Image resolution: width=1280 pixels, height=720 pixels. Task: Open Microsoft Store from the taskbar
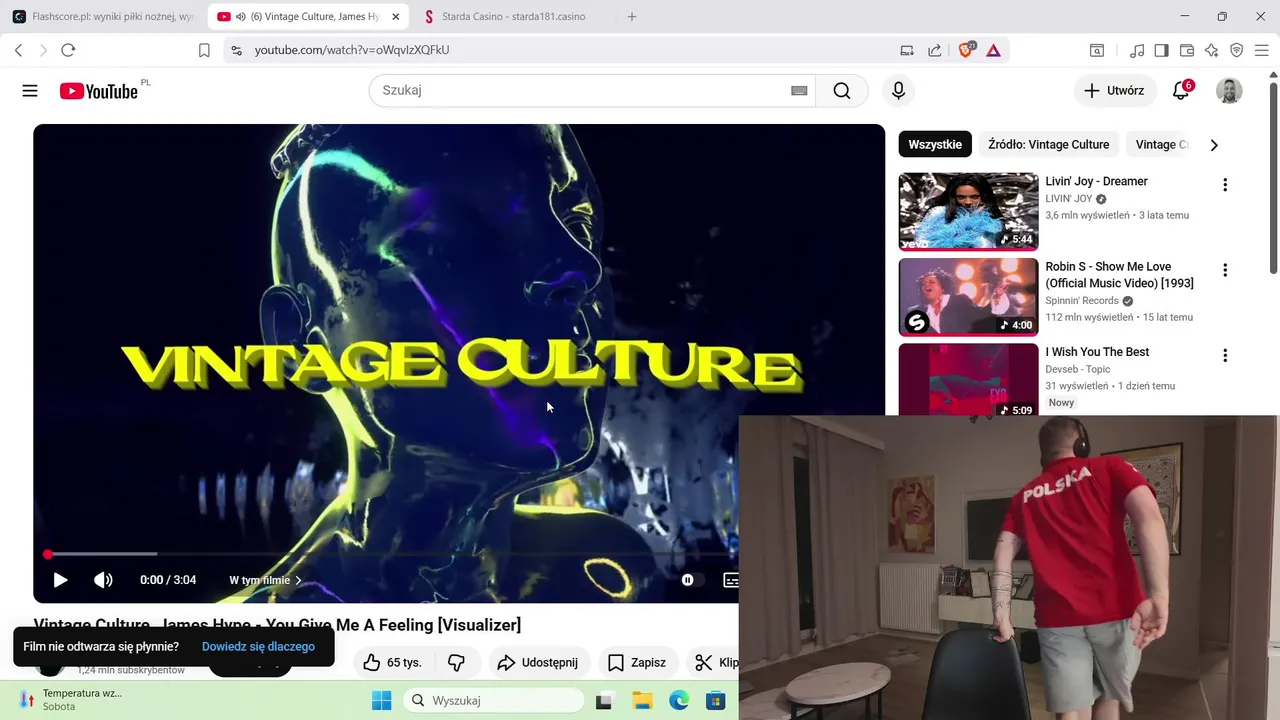(x=715, y=701)
